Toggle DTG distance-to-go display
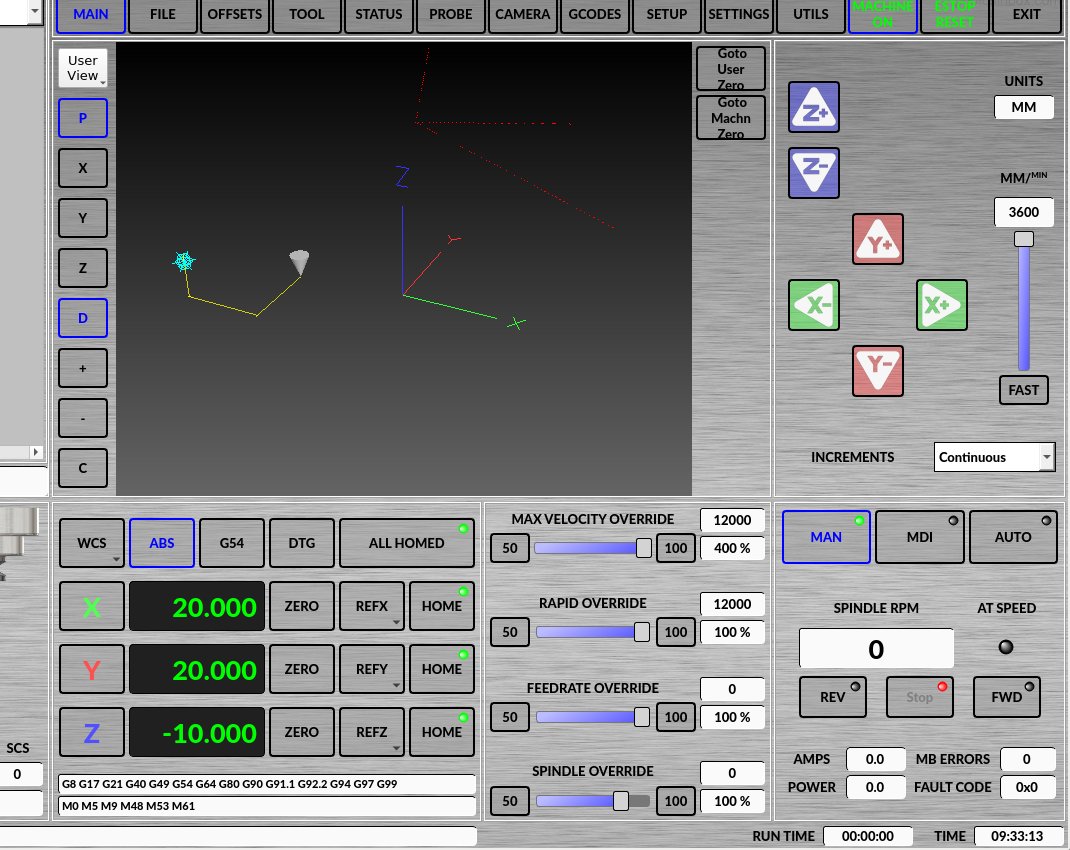1070x850 pixels. (x=302, y=543)
